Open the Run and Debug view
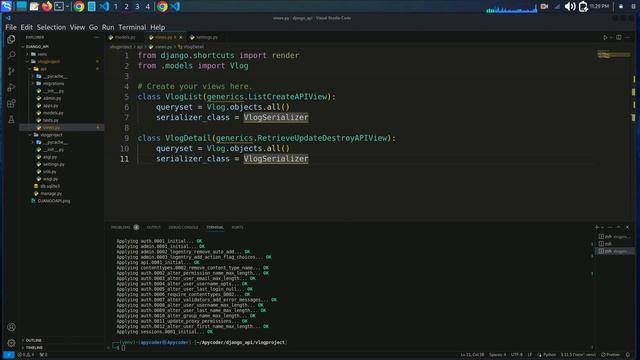This screenshot has height=360, width=640. click(x=11, y=87)
